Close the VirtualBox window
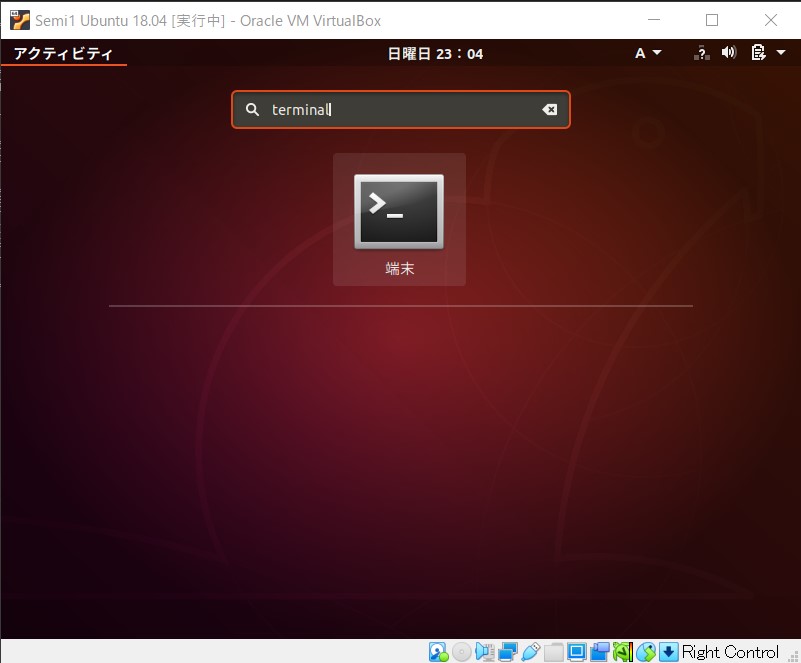 771,20
